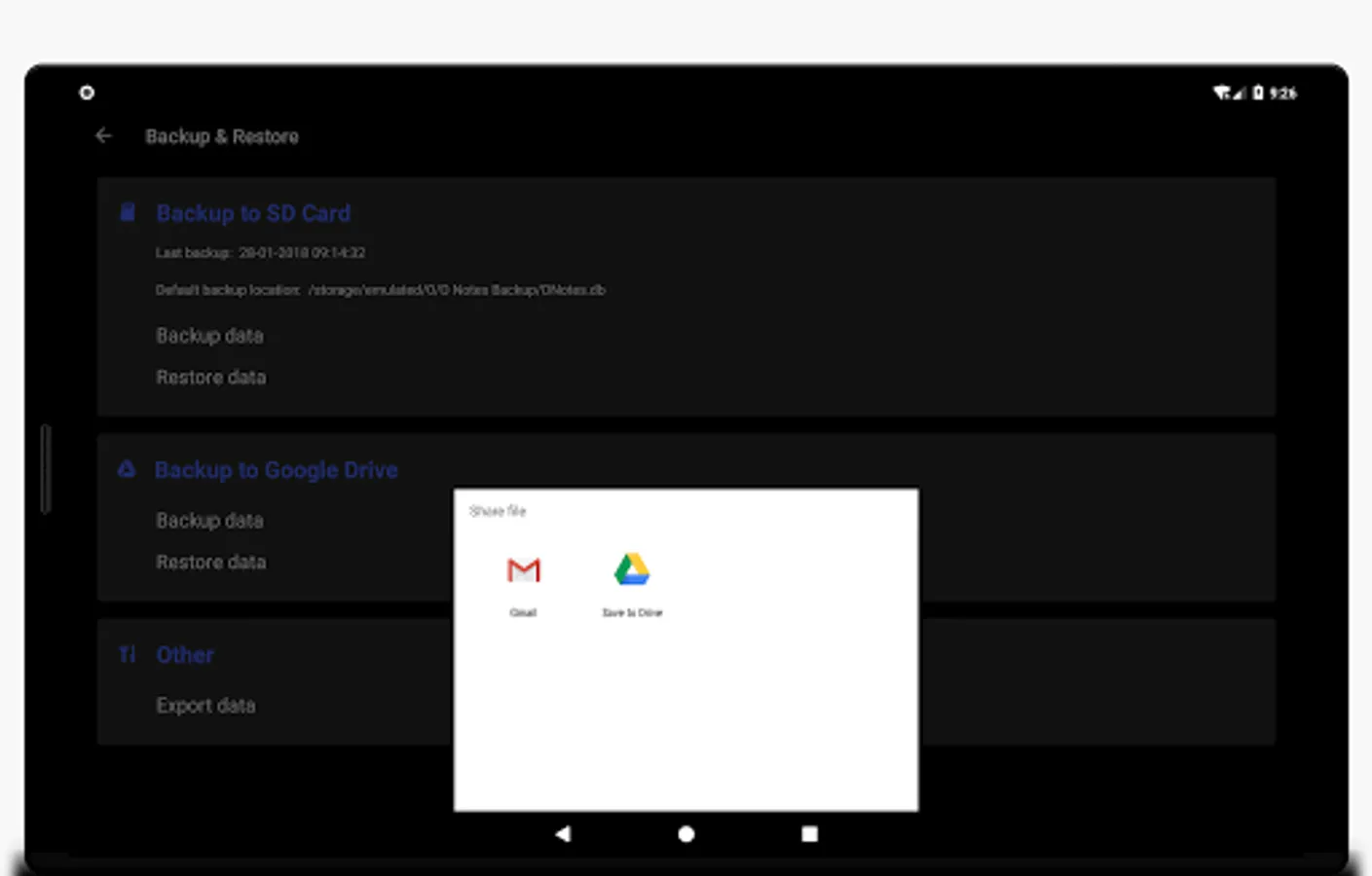Tap Backup data under SD Card
1372x876 pixels.
tap(209, 336)
